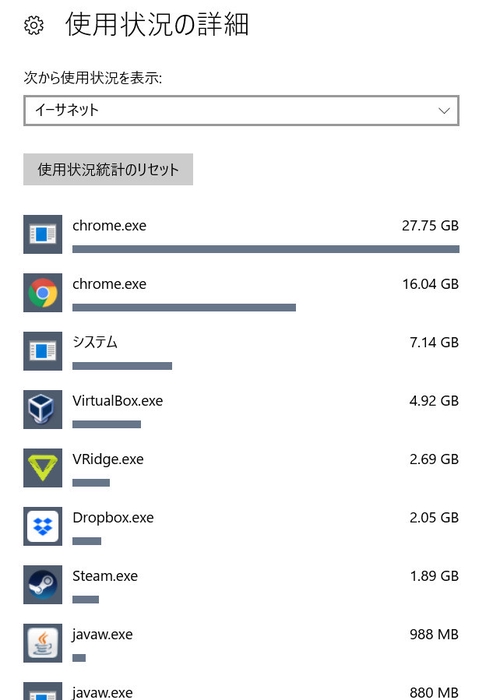Select the Dropbox app icon
The height and width of the screenshot is (700, 500).
[x=43, y=526]
